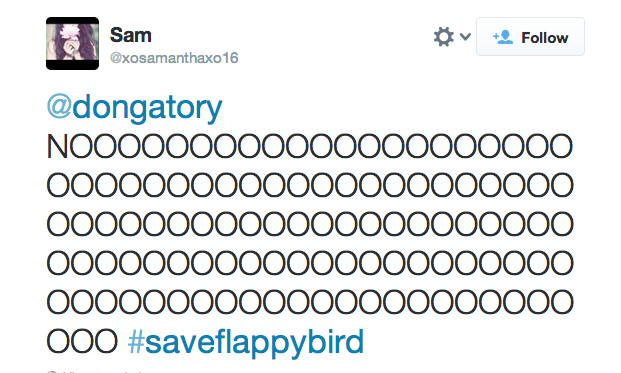This screenshot has width=621, height=373.
Task: Click the fourth line of O's
Action: 310,263
